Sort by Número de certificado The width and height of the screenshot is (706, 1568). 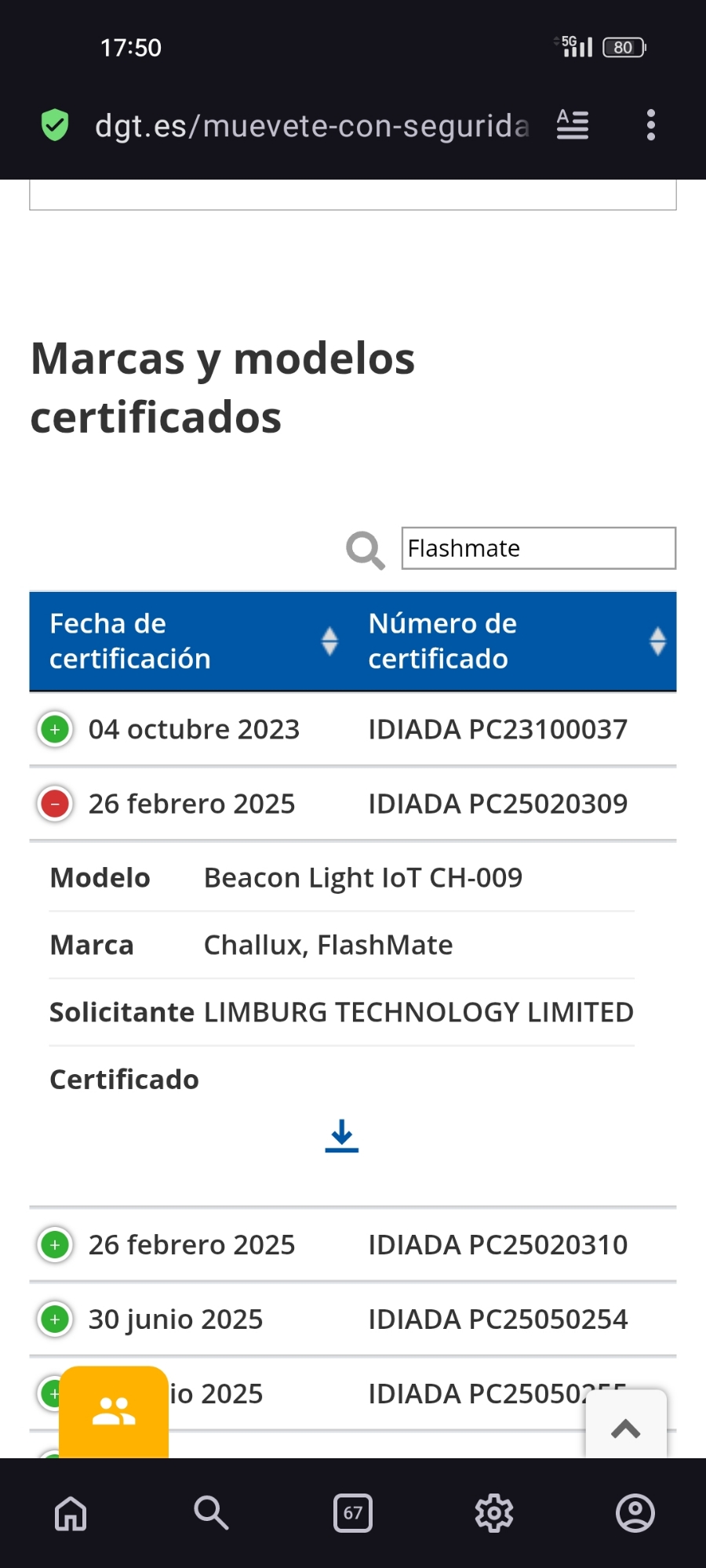657,641
